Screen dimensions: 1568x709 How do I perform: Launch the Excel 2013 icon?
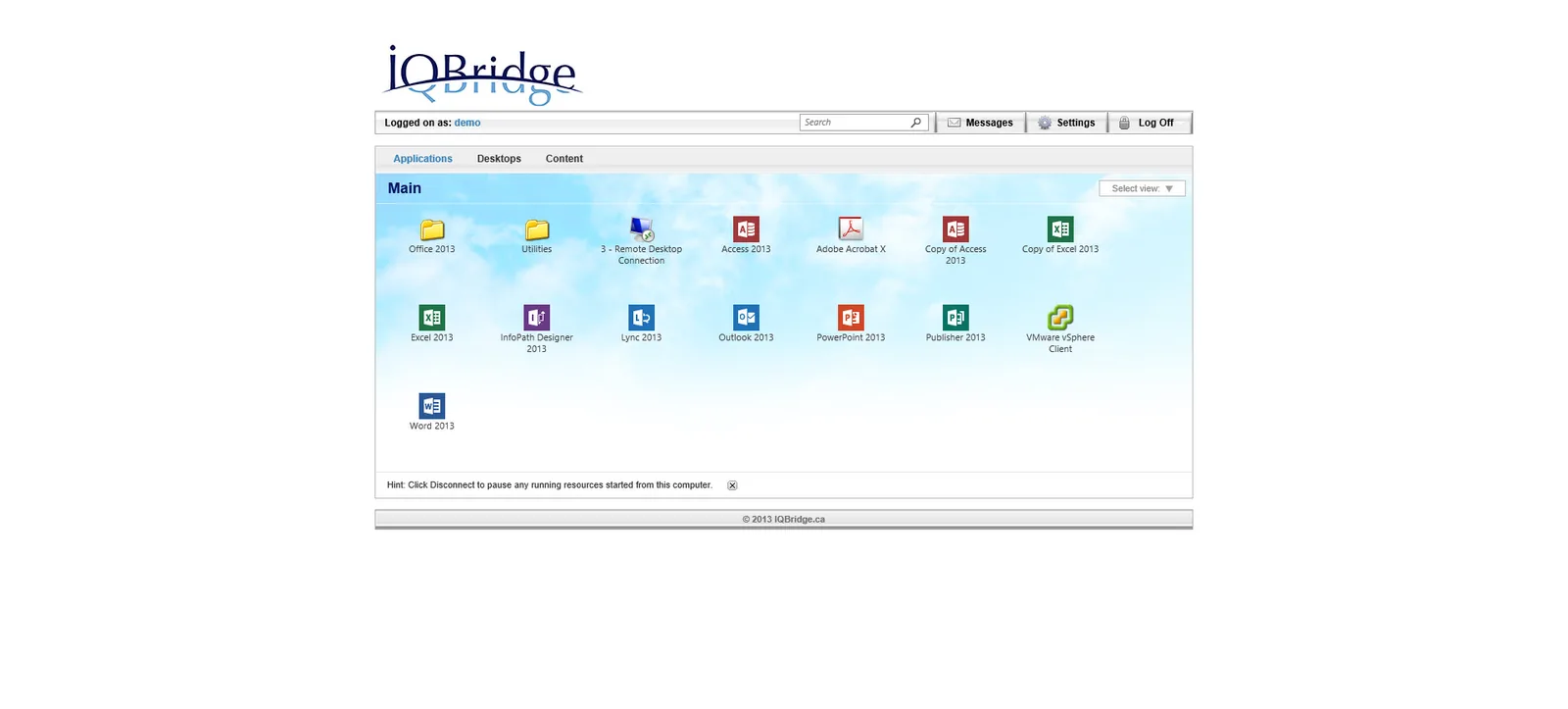point(432,318)
